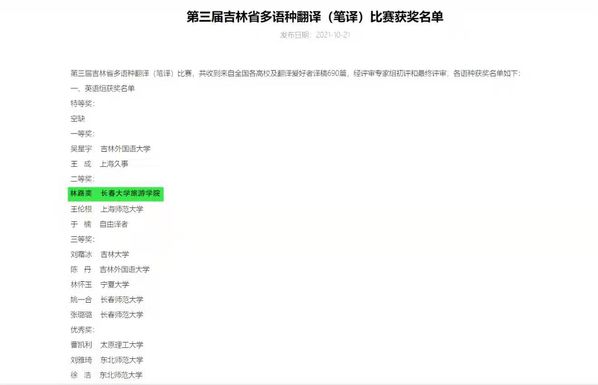Click the 二等奖 label
598x385 pixels.
pyautogui.click(x=82, y=179)
